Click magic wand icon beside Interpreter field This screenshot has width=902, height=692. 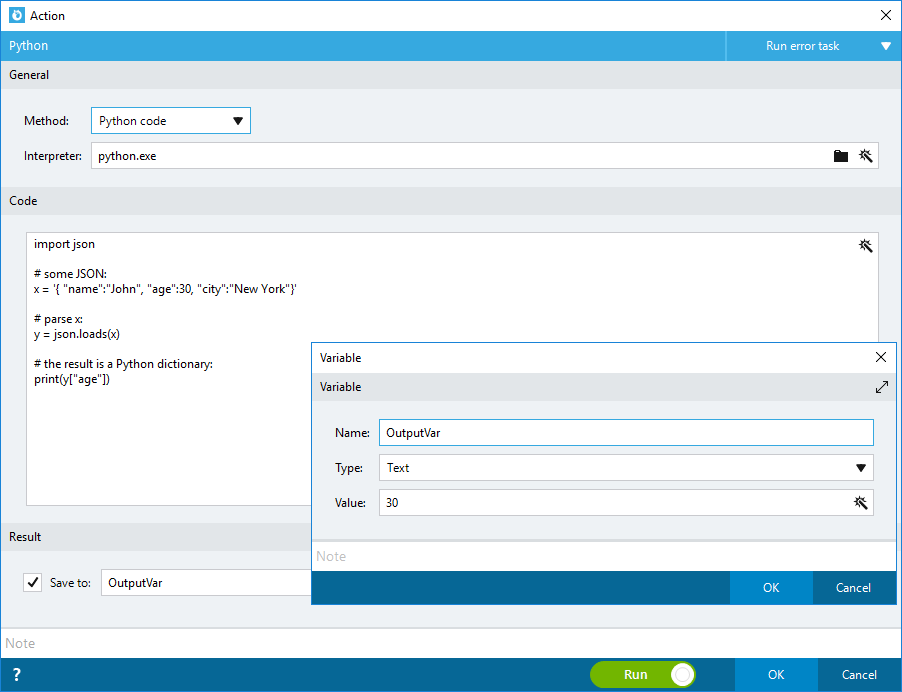click(x=865, y=156)
